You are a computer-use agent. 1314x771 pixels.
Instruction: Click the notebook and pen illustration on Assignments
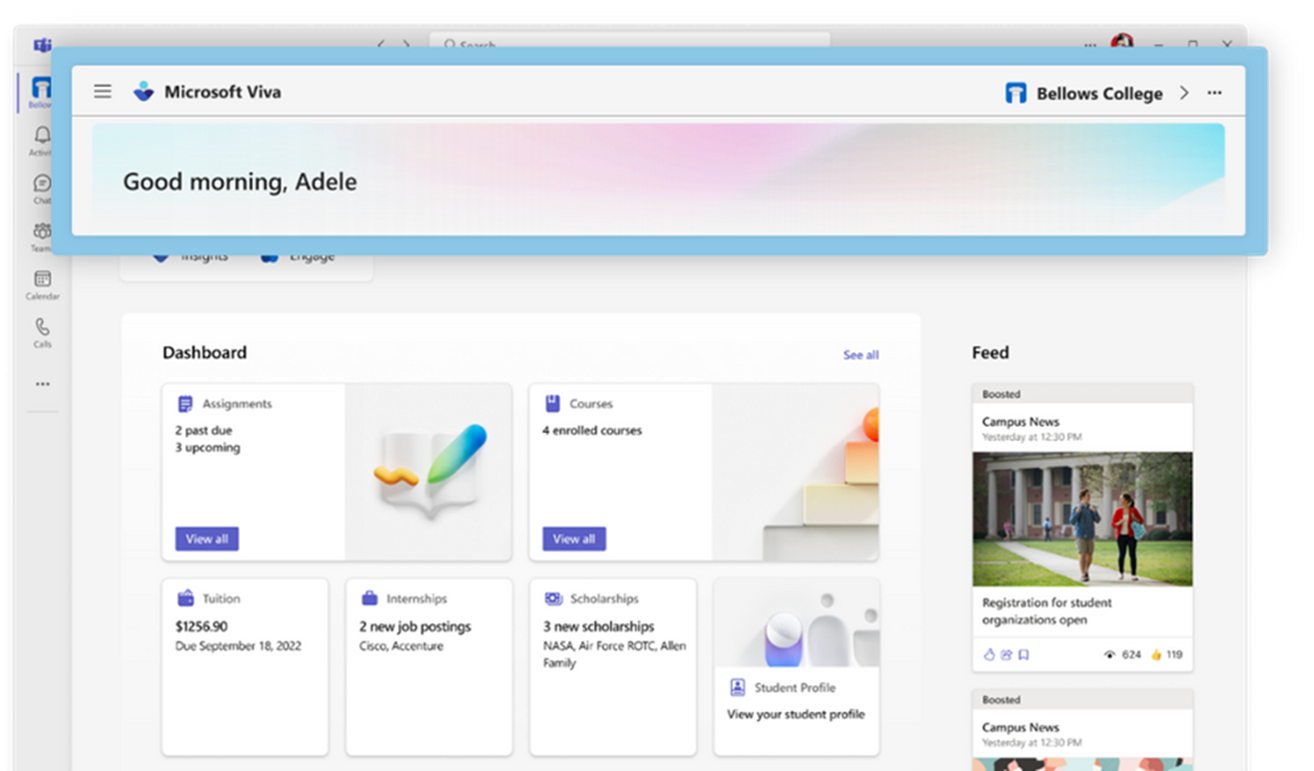430,470
